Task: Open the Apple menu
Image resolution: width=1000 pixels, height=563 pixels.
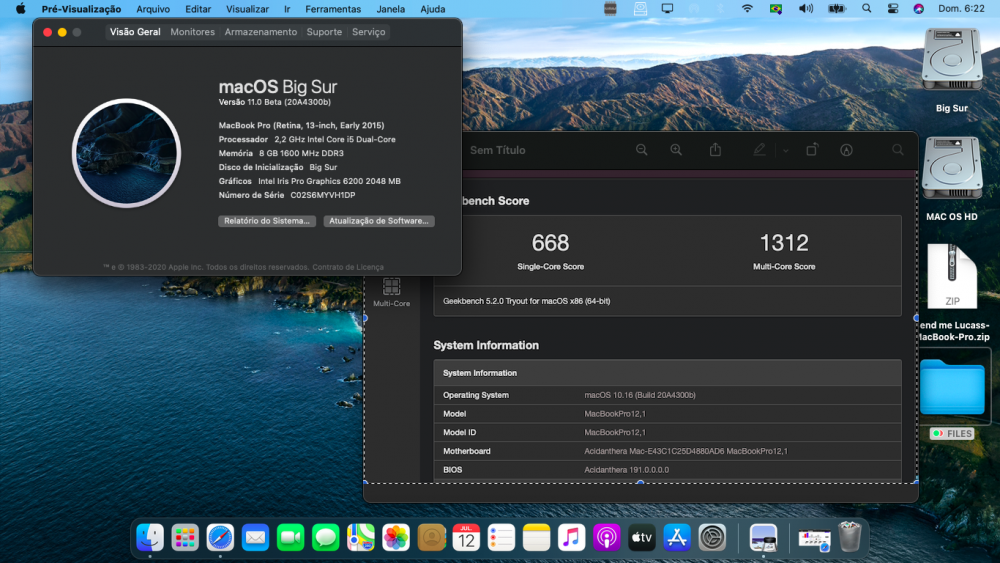Action: [20, 9]
